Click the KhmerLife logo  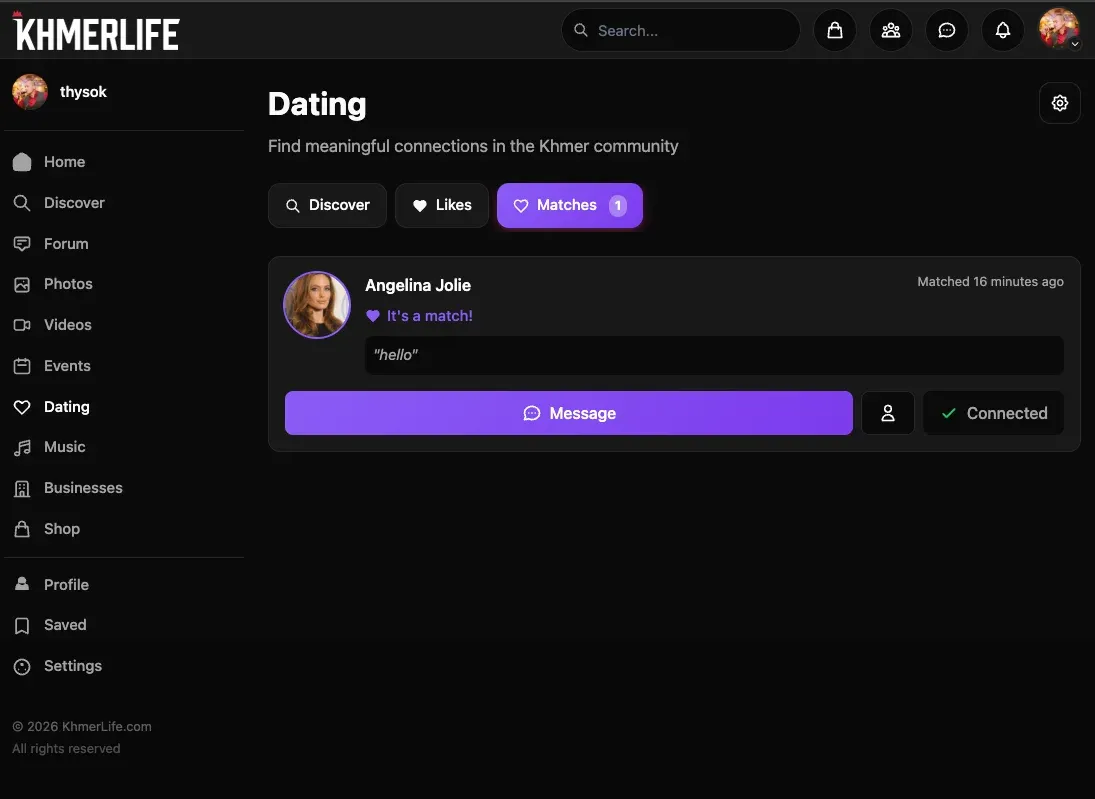pyautogui.click(x=96, y=32)
